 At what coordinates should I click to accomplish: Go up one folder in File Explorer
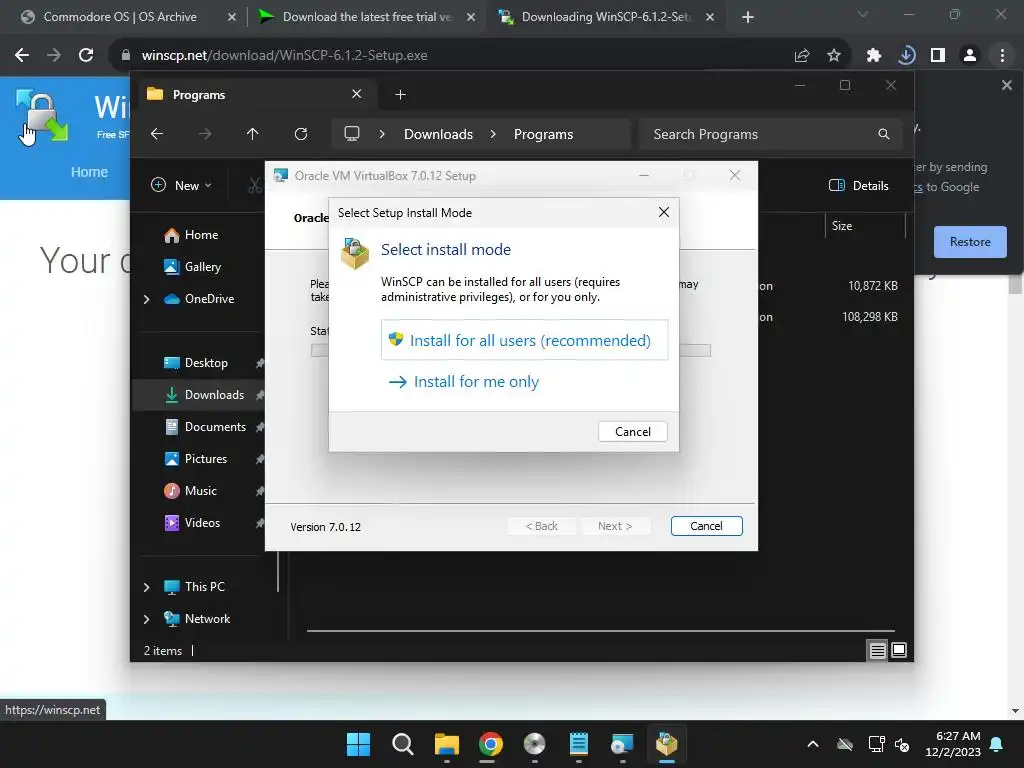pyautogui.click(x=253, y=134)
